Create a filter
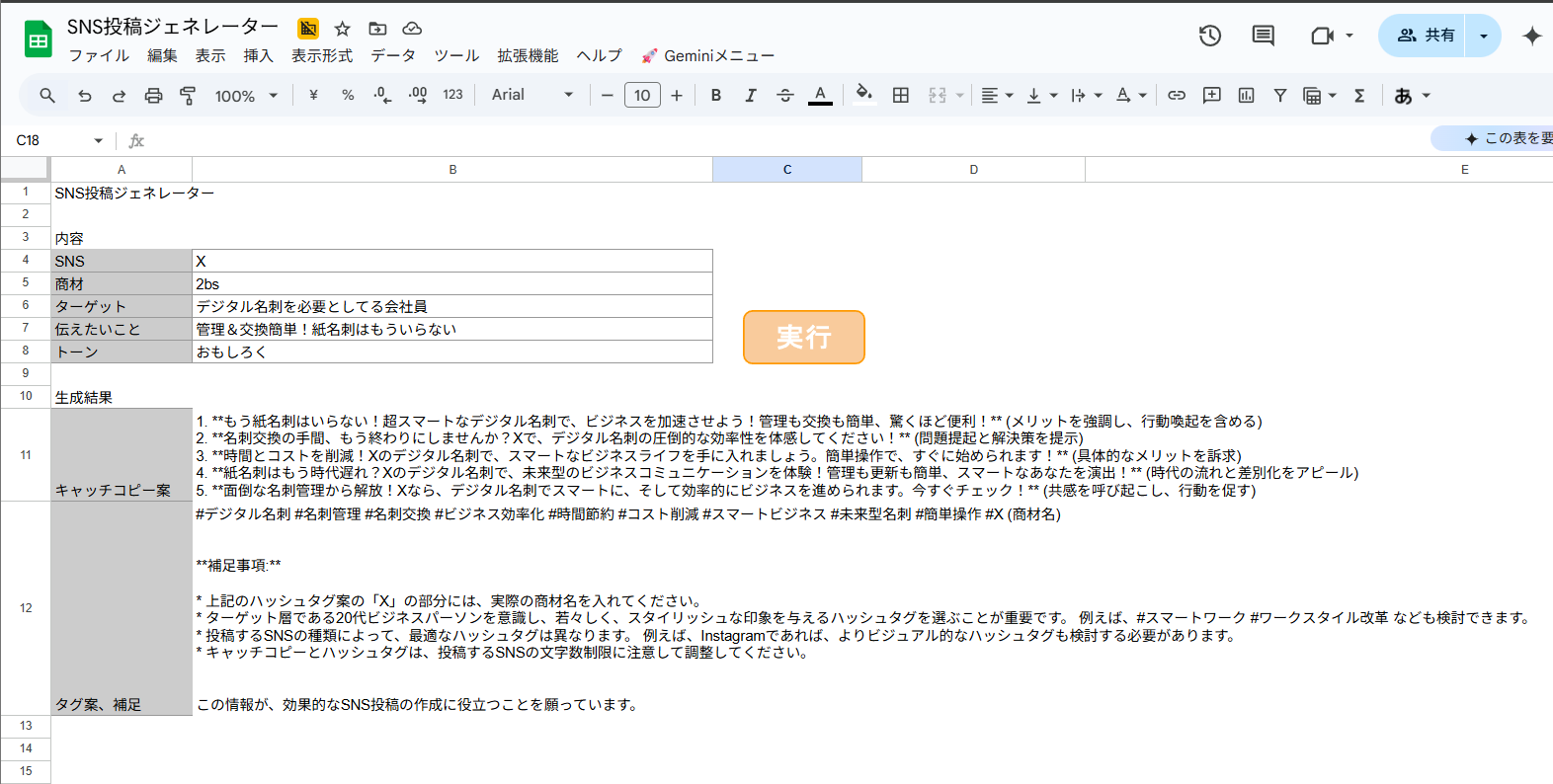This screenshot has width=1553, height=784. click(1280, 96)
